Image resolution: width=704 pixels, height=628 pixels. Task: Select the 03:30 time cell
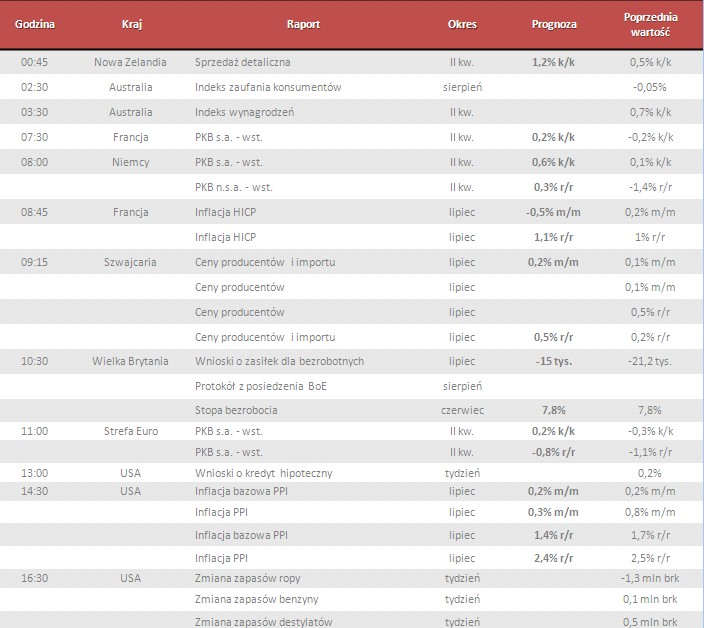pyautogui.click(x=34, y=112)
